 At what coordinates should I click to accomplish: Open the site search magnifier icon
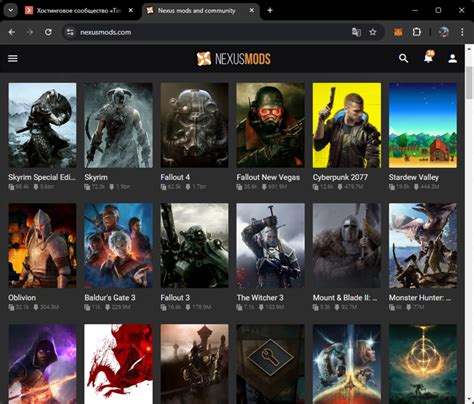pos(403,59)
